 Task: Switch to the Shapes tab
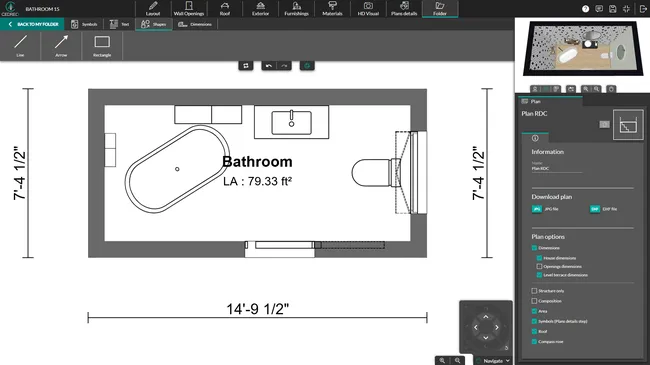click(154, 24)
